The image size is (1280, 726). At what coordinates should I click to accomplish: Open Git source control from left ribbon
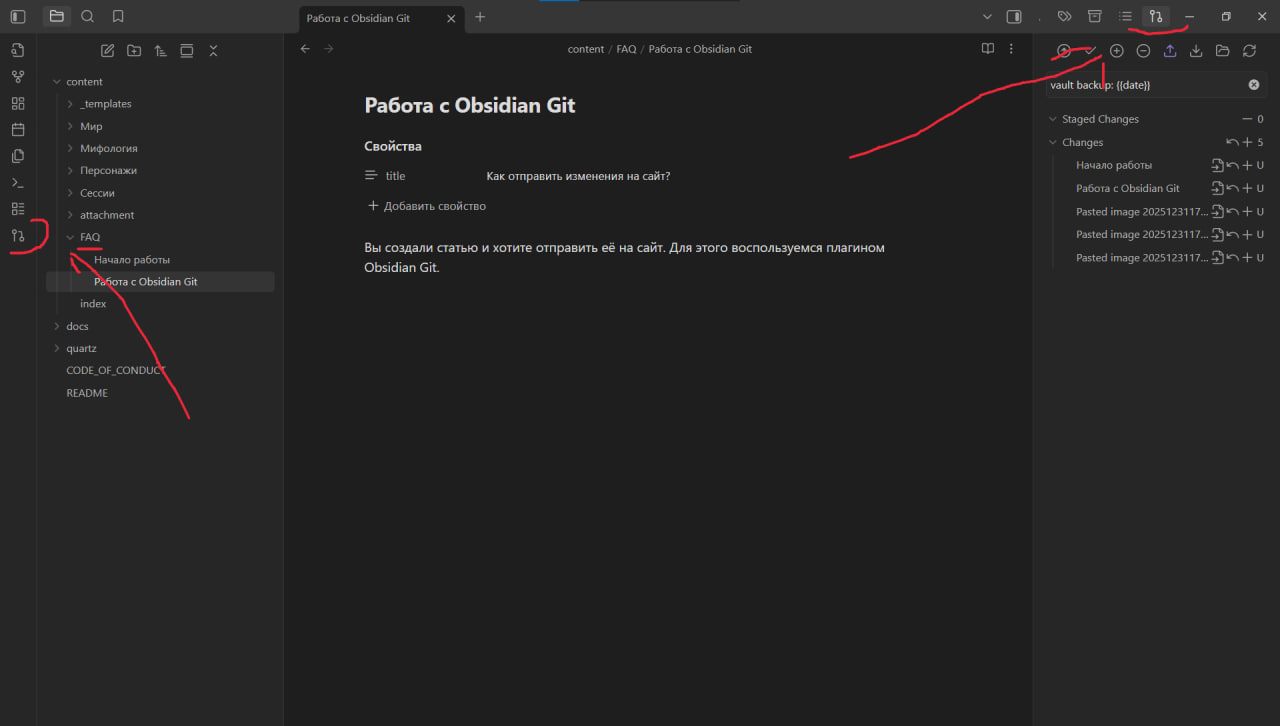18,236
